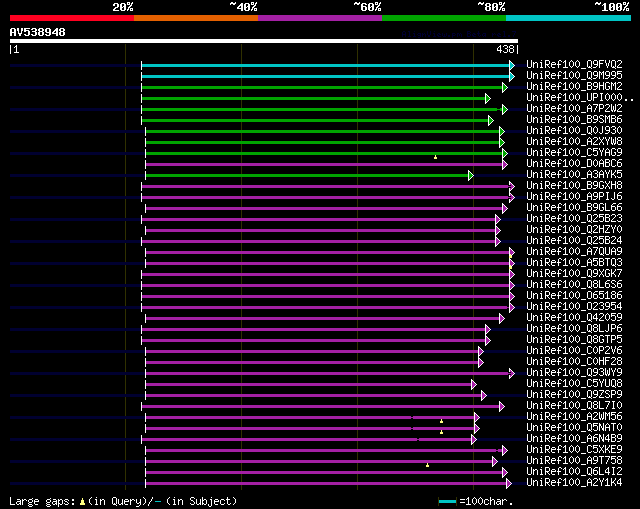Click the UniRef100_C5YAG9 text
The image size is (640, 509).
pyautogui.click(x=574, y=153)
